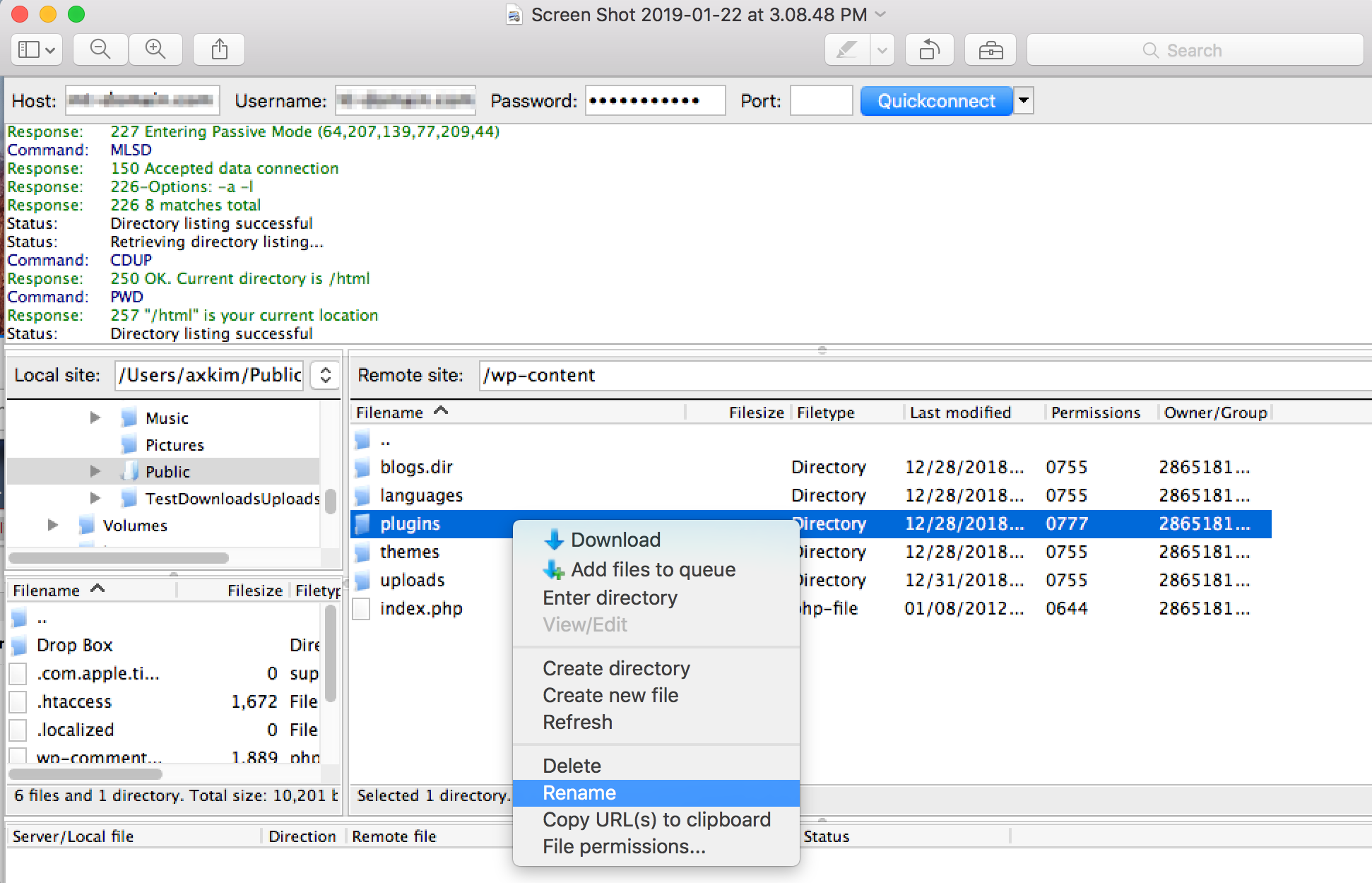Image resolution: width=1372 pixels, height=883 pixels.
Task: Choose Create new file
Action: click(656, 695)
